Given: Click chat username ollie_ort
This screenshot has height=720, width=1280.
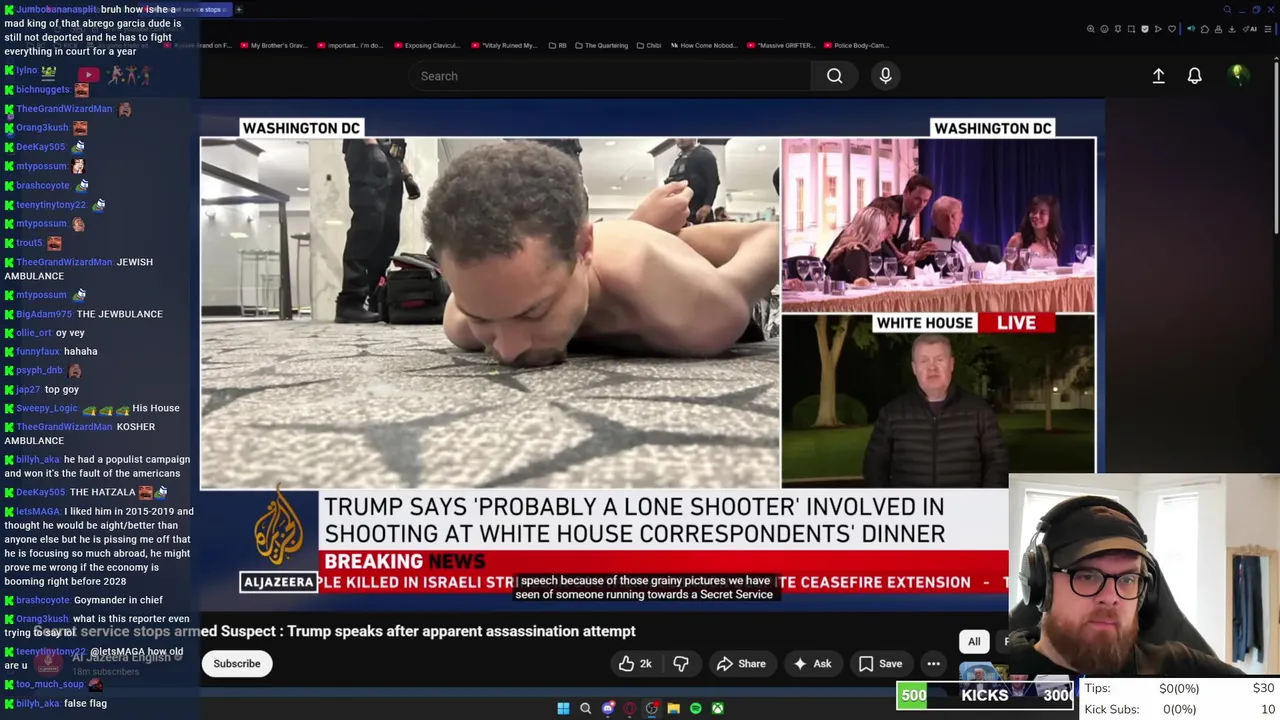Looking at the screenshot, I should 34,332.
